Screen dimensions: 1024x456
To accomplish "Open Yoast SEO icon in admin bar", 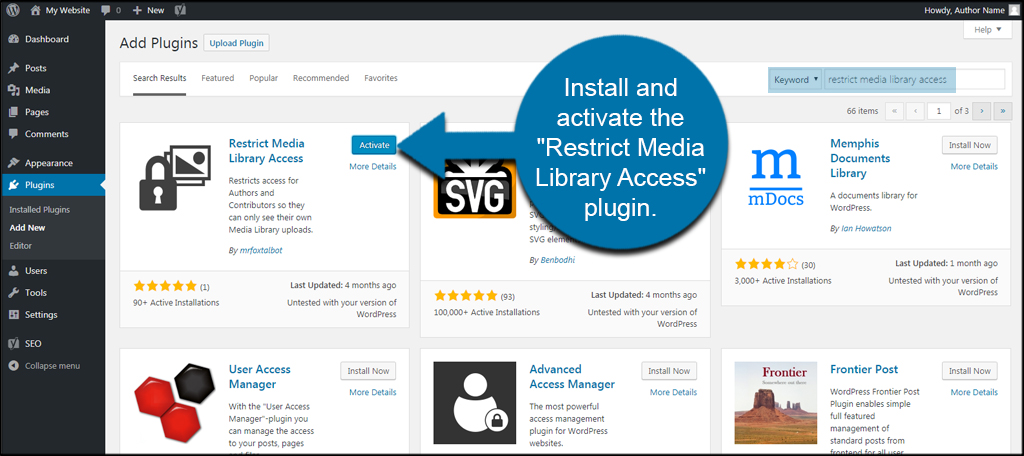I will [x=182, y=10].
